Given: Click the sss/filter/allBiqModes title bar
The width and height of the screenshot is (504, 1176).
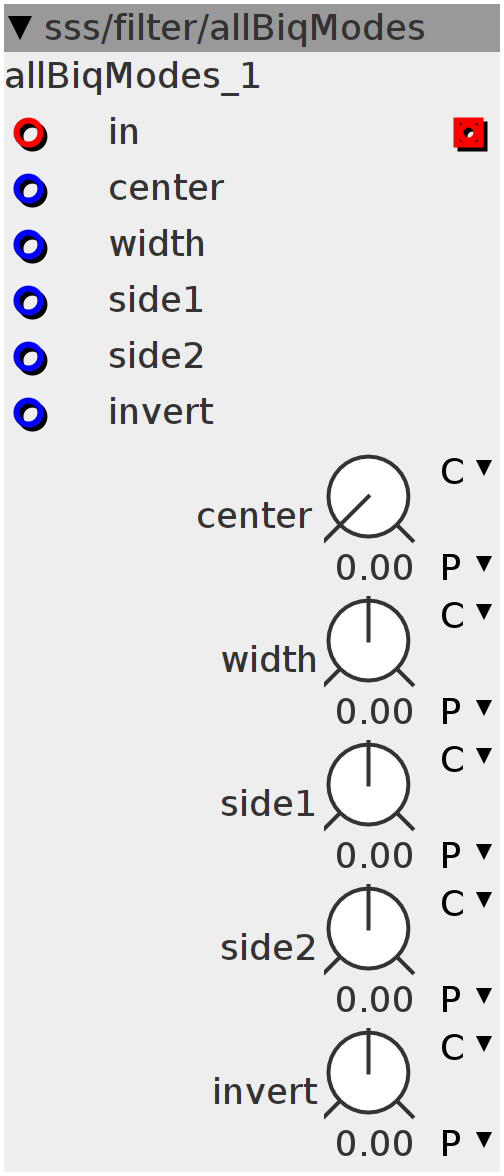Looking at the screenshot, I should click(252, 28).
